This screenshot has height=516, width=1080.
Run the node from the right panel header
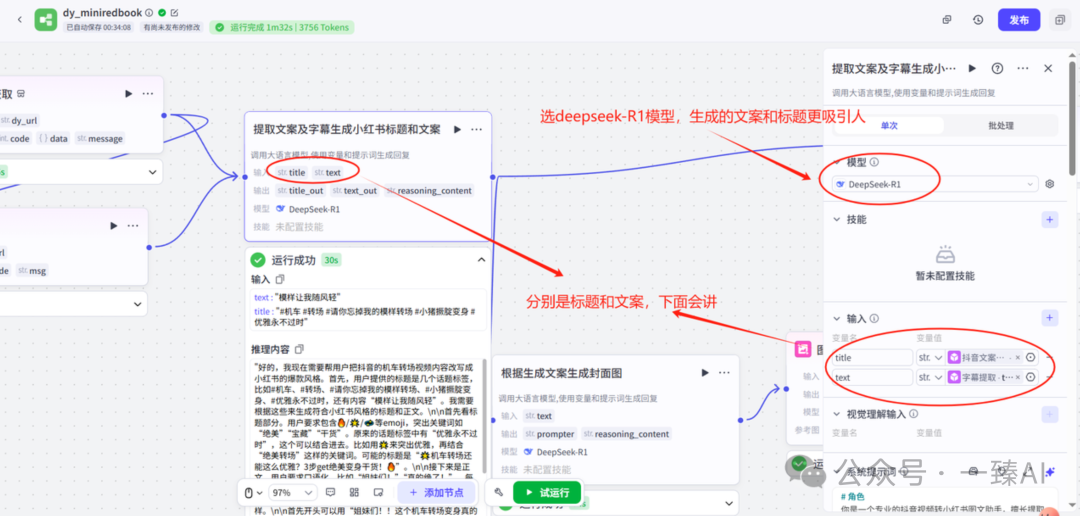click(973, 68)
